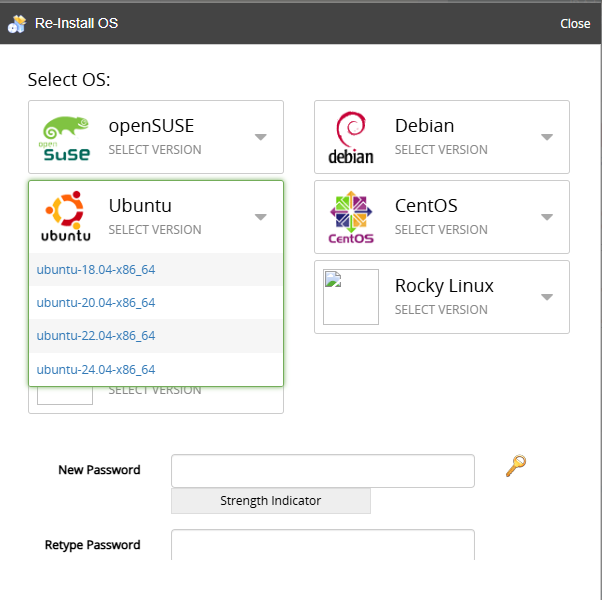Image resolution: width=602 pixels, height=600 pixels.
Task: Close the Re-Install OS dialog
Action: pos(575,24)
